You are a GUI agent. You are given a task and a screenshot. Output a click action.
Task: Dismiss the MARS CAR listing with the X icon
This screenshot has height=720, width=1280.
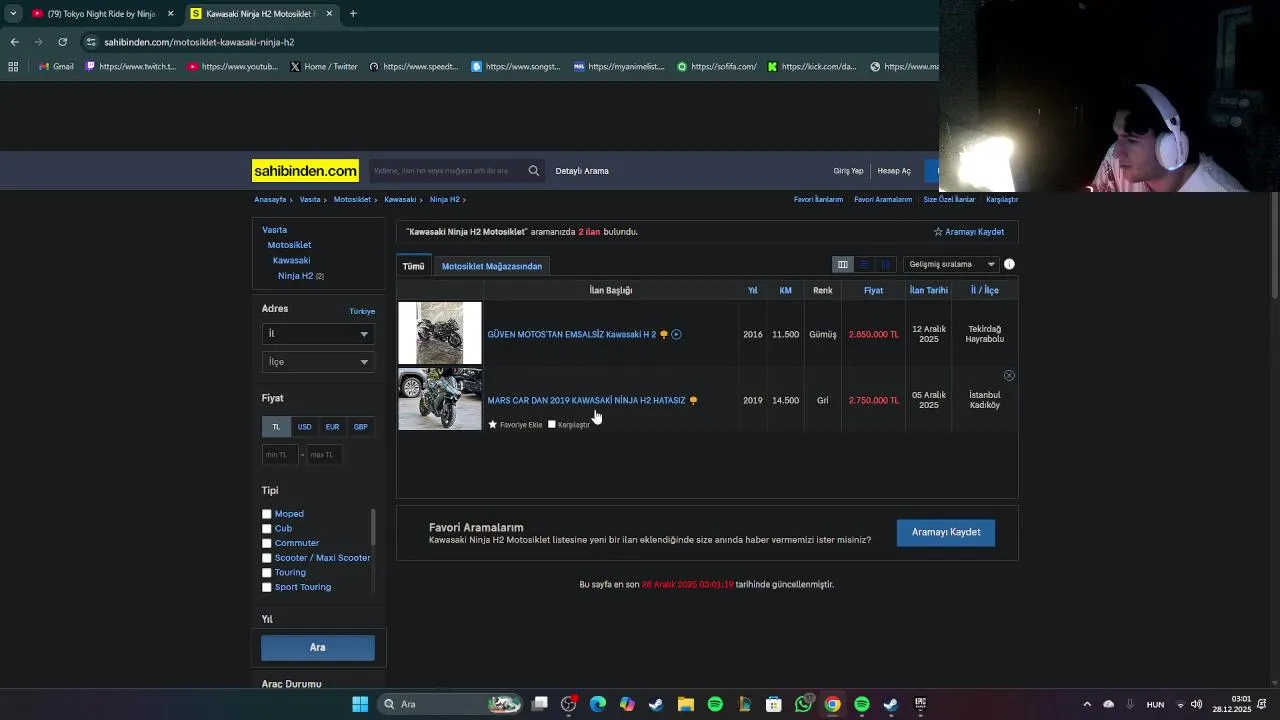click(x=1009, y=375)
